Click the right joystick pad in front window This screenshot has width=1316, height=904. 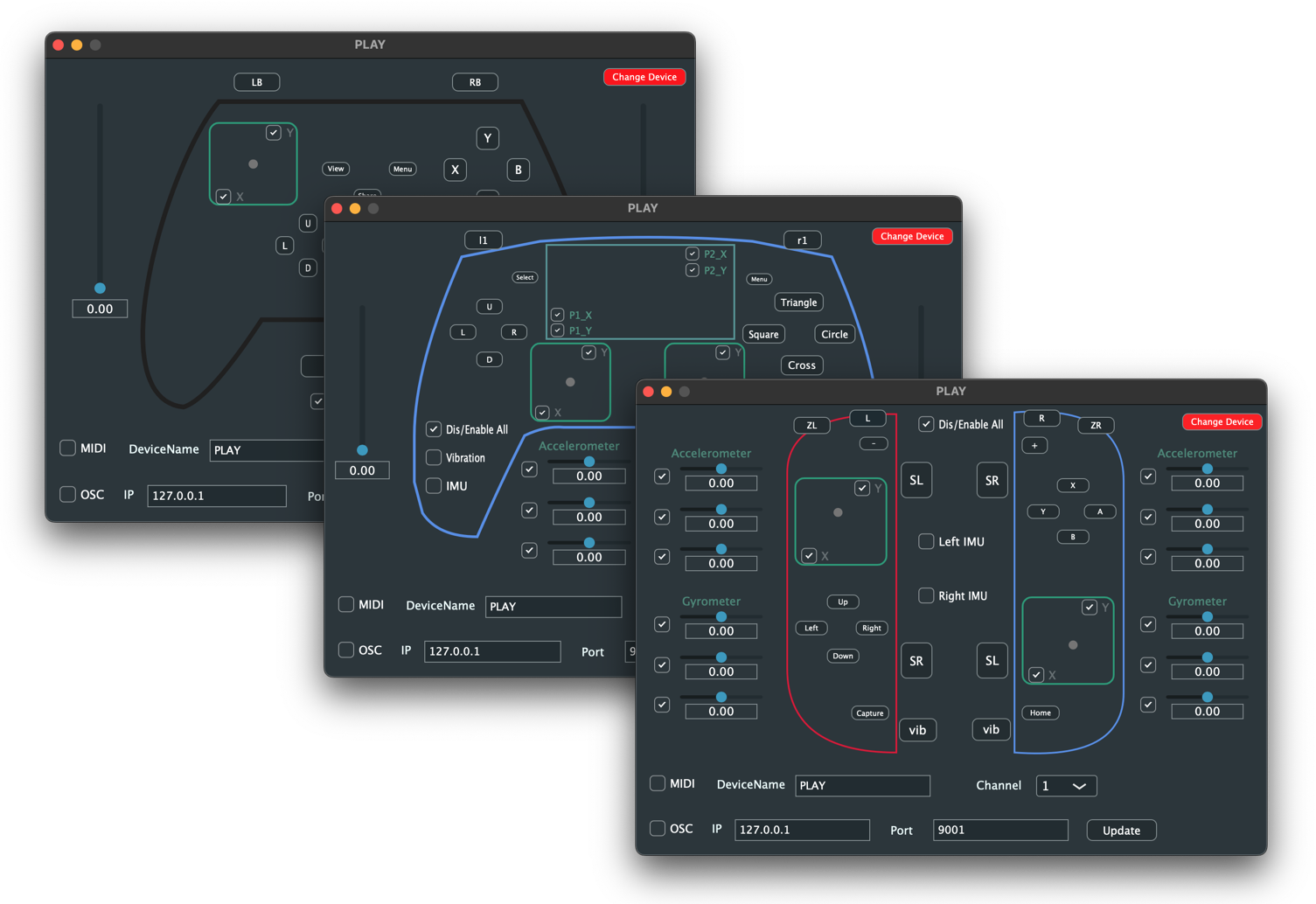(x=1068, y=641)
